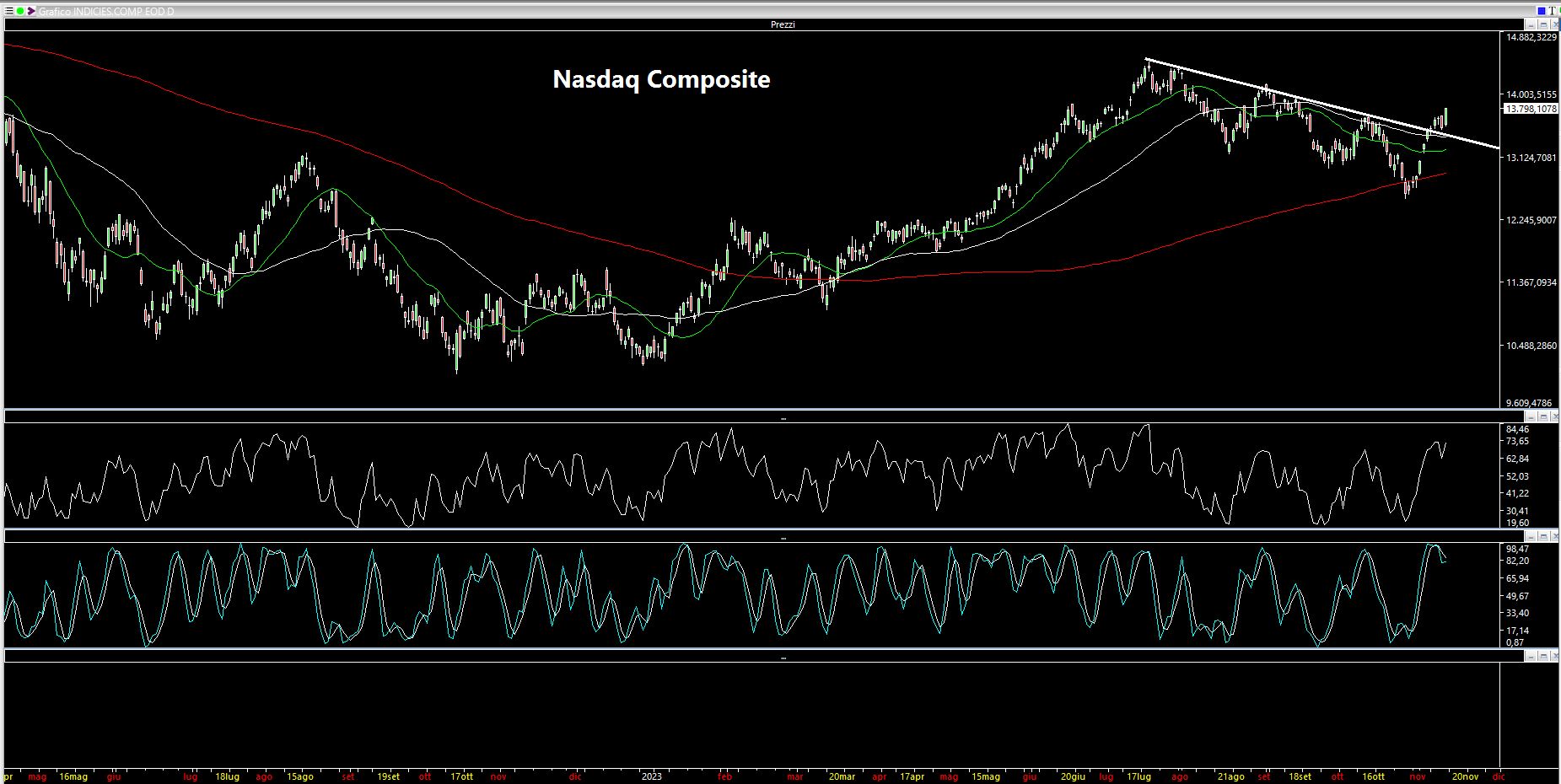Click the 11.367,0934 price axis value
Image resolution: width=1561 pixels, height=784 pixels.
click(x=1531, y=282)
